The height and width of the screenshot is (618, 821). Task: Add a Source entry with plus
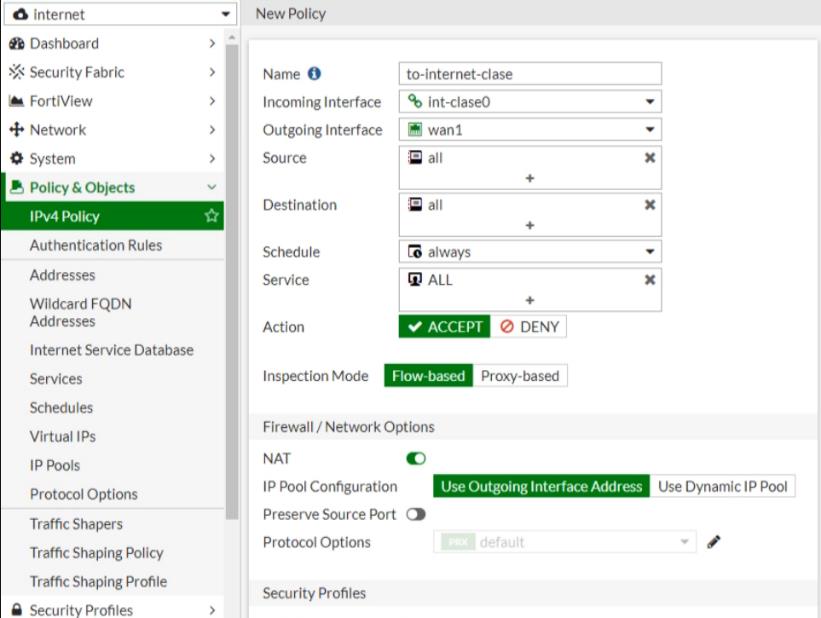pyautogui.click(x=530, y=179)
